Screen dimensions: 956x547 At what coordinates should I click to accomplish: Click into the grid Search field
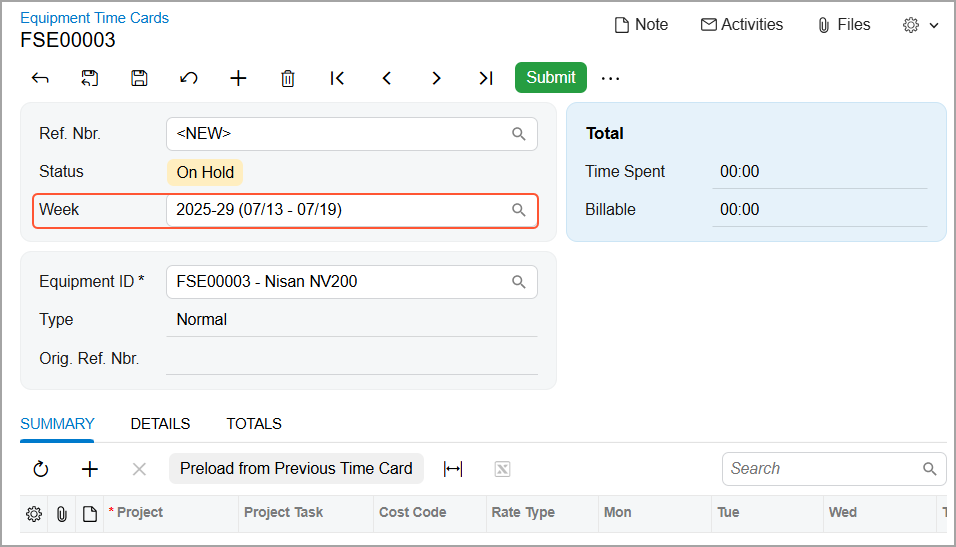820,469
